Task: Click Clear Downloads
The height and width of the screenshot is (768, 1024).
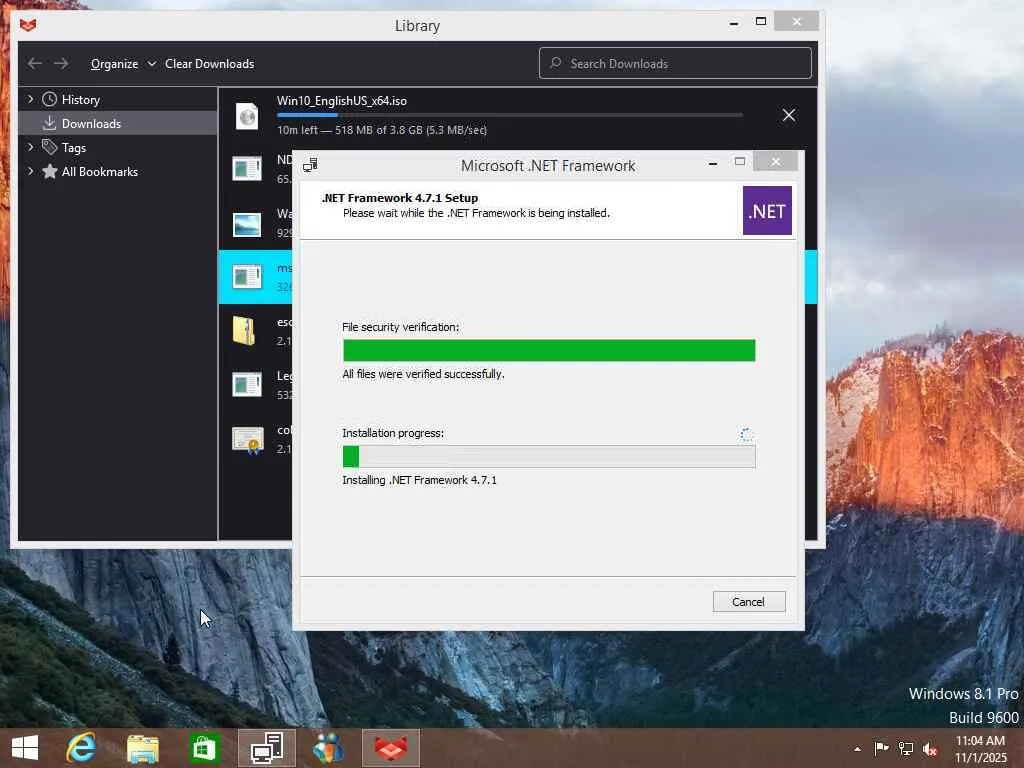Action: [210, 64]
